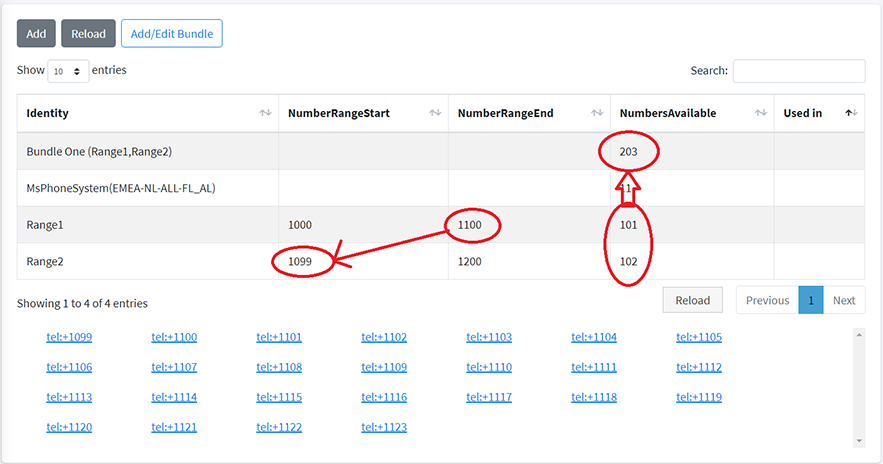Open the entries-per-page dropdown

[x=67, y=72]
